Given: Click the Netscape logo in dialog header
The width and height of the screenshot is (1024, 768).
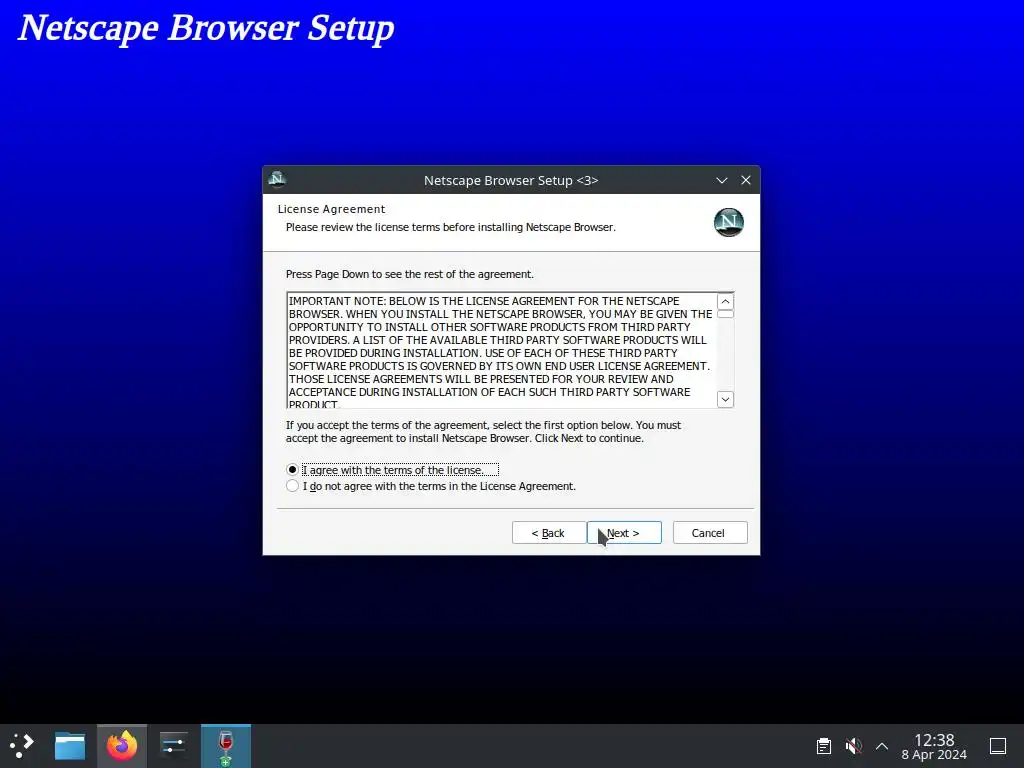Looking at the screenshot, I should [728, 222].
